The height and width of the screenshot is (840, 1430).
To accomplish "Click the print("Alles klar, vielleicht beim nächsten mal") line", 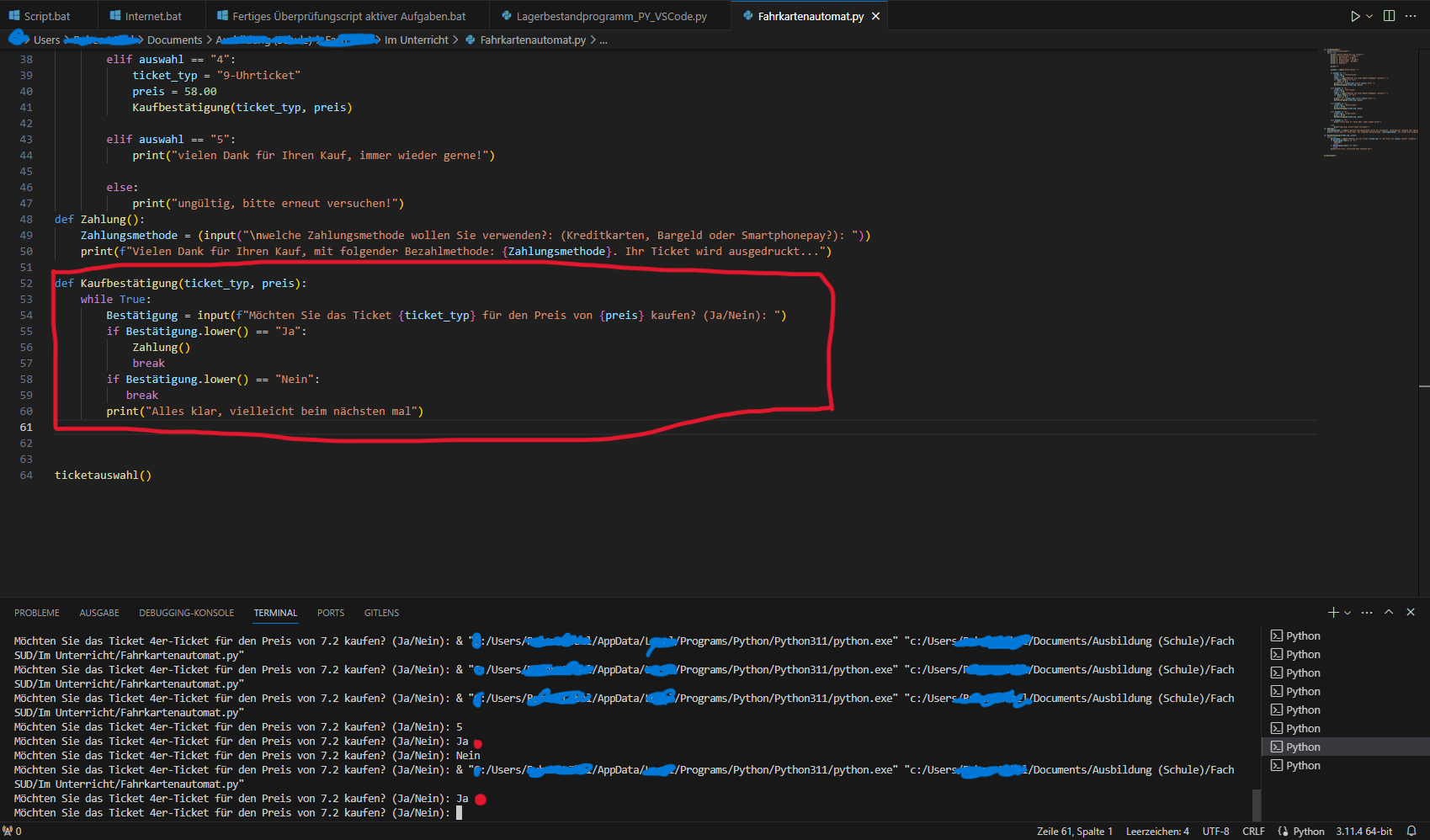I will [x=265, y=411].
